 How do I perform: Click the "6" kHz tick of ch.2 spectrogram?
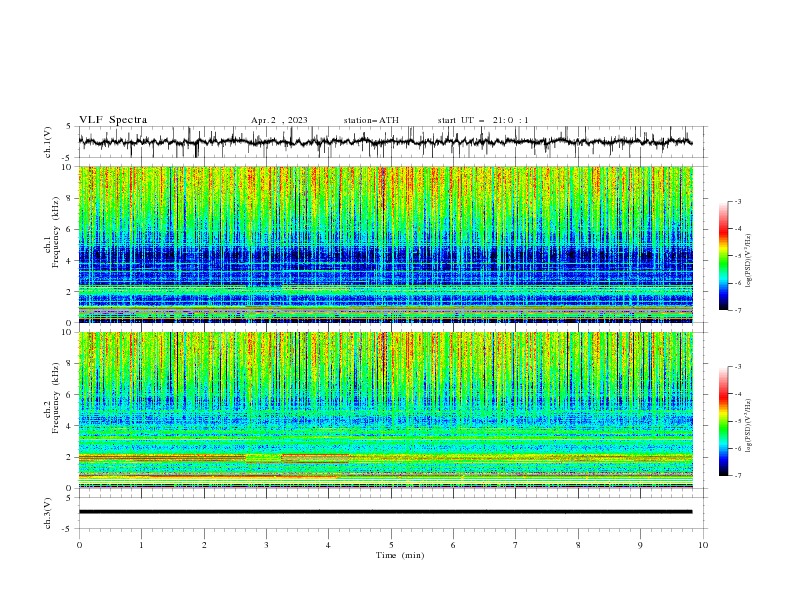70,395
